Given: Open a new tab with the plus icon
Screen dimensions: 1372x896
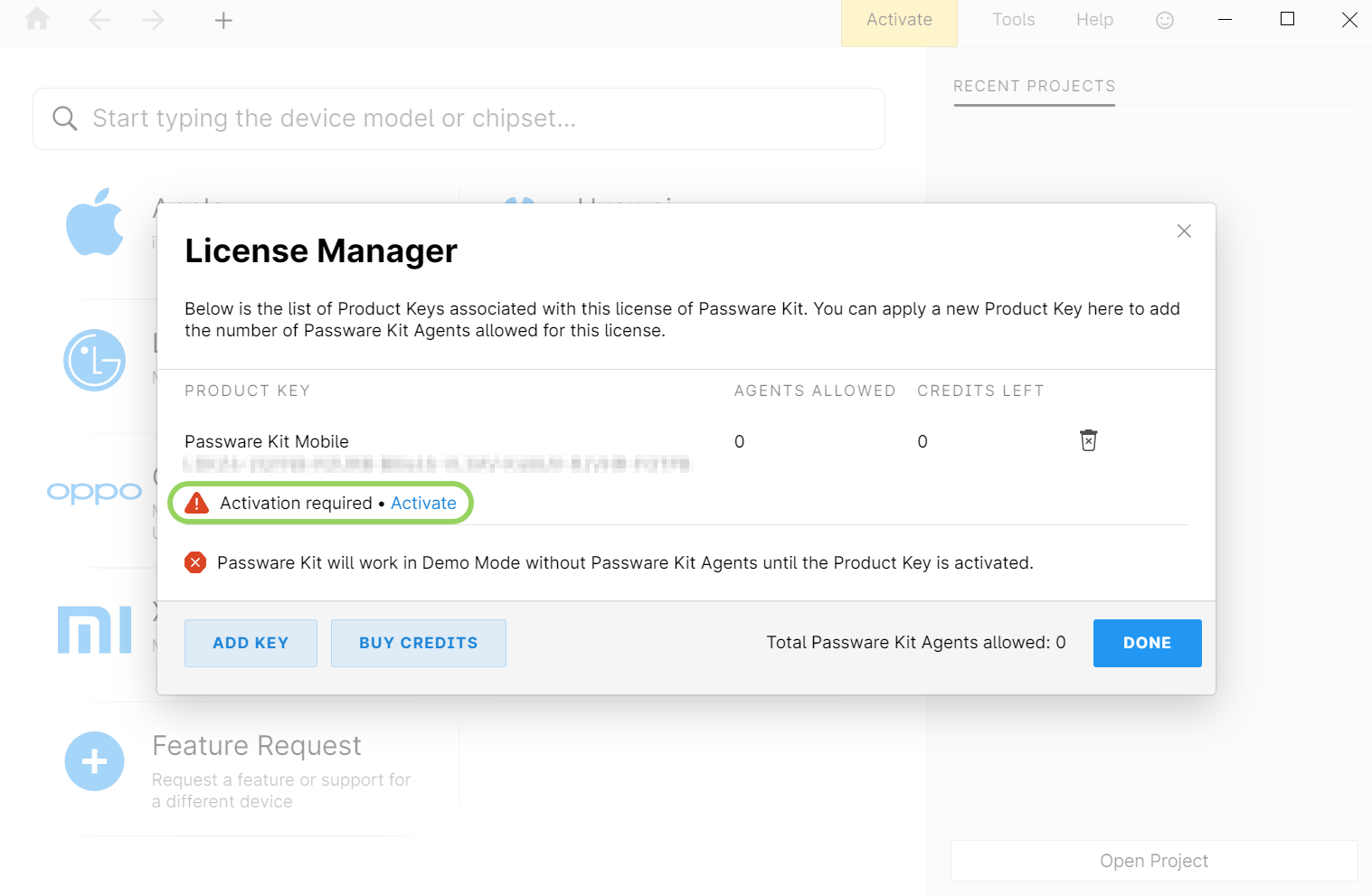Looking at the screenshot, I should point(222,19).
